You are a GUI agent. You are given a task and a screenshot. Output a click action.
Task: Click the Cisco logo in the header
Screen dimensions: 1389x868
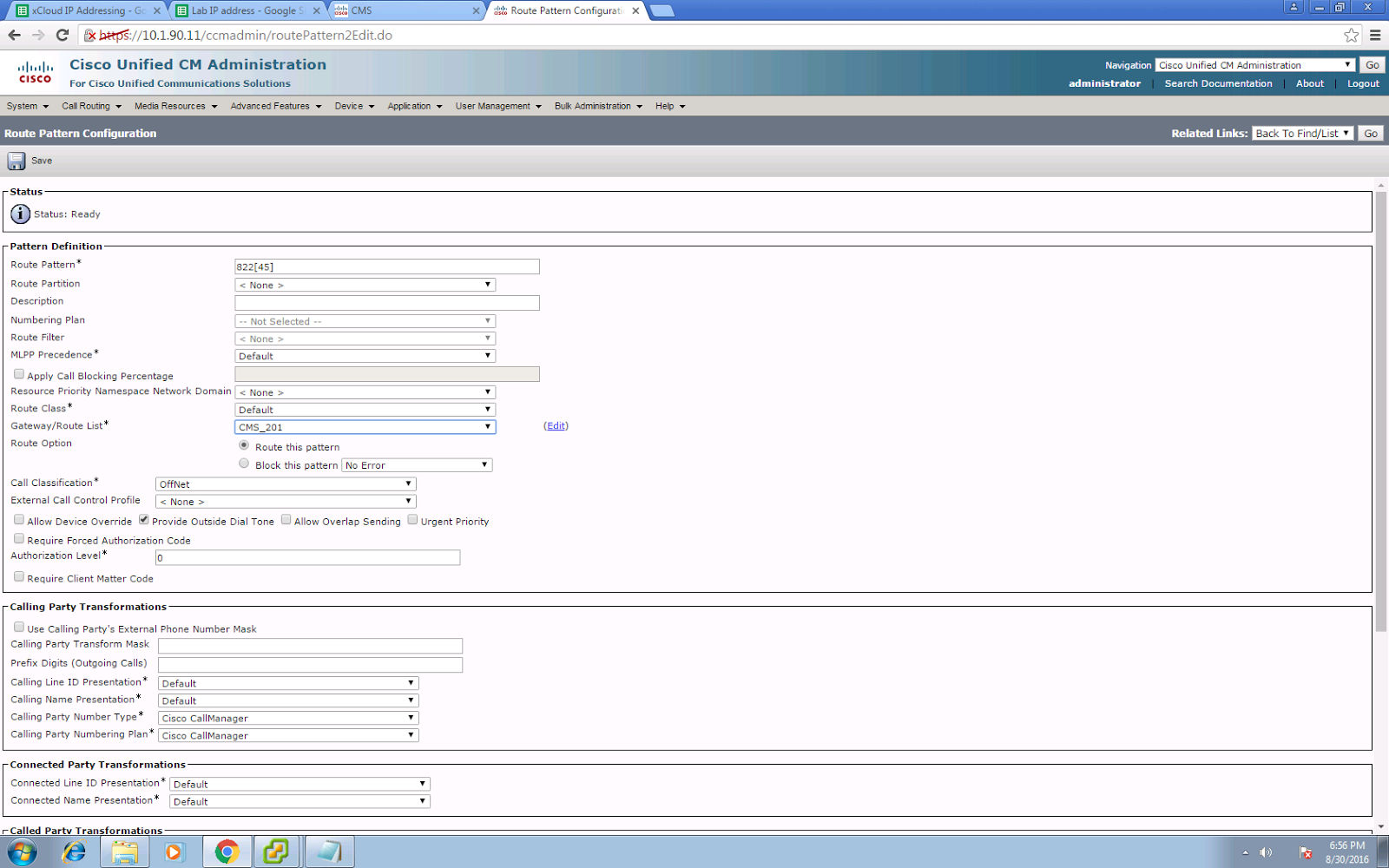click(34, 71)
